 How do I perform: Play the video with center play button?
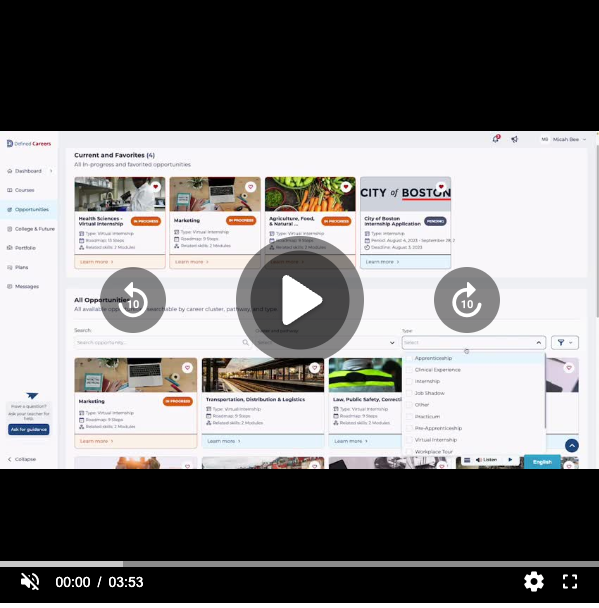point(300,300)
